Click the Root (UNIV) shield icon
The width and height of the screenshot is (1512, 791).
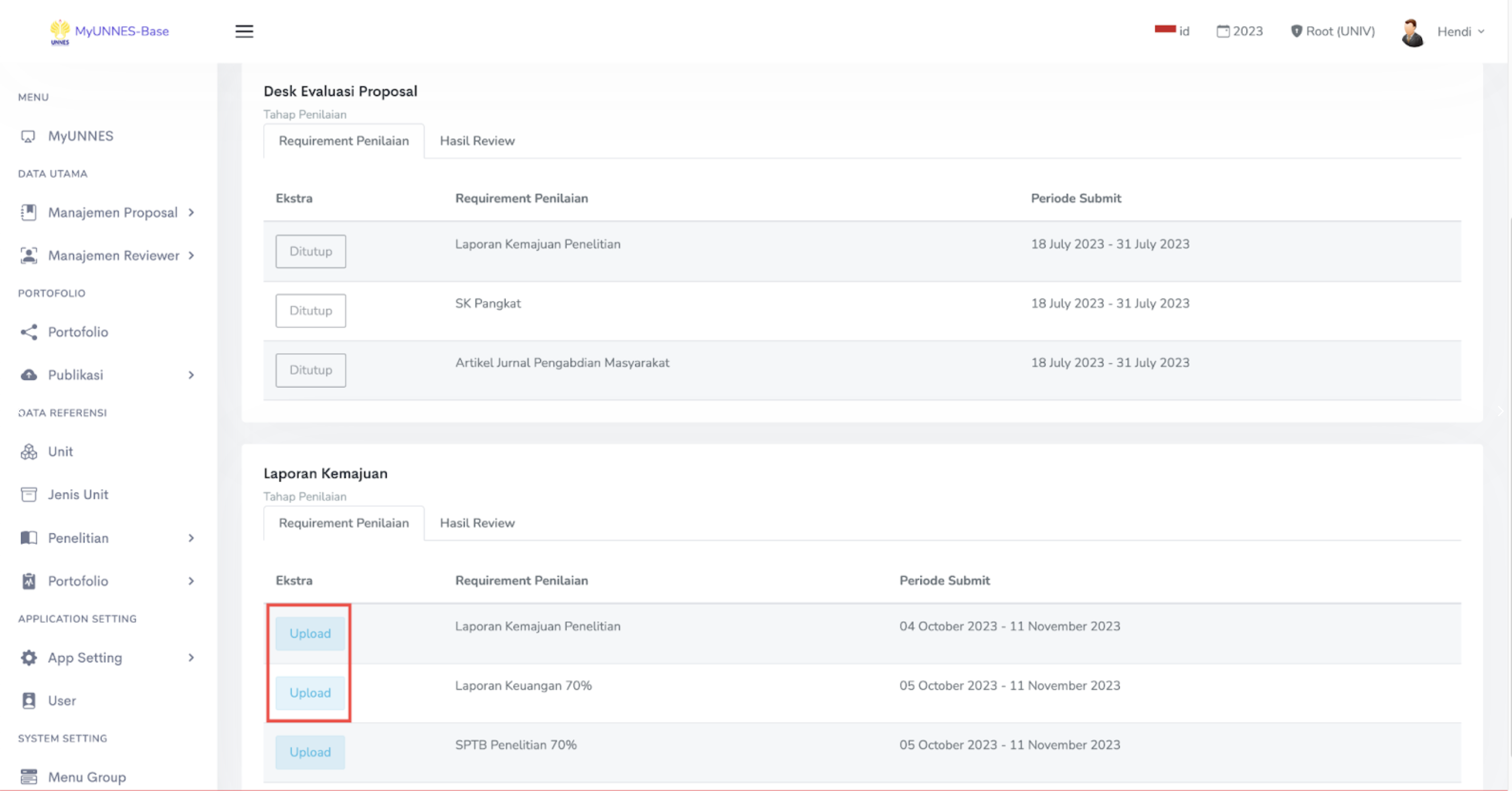click(x=1296, y=31)
